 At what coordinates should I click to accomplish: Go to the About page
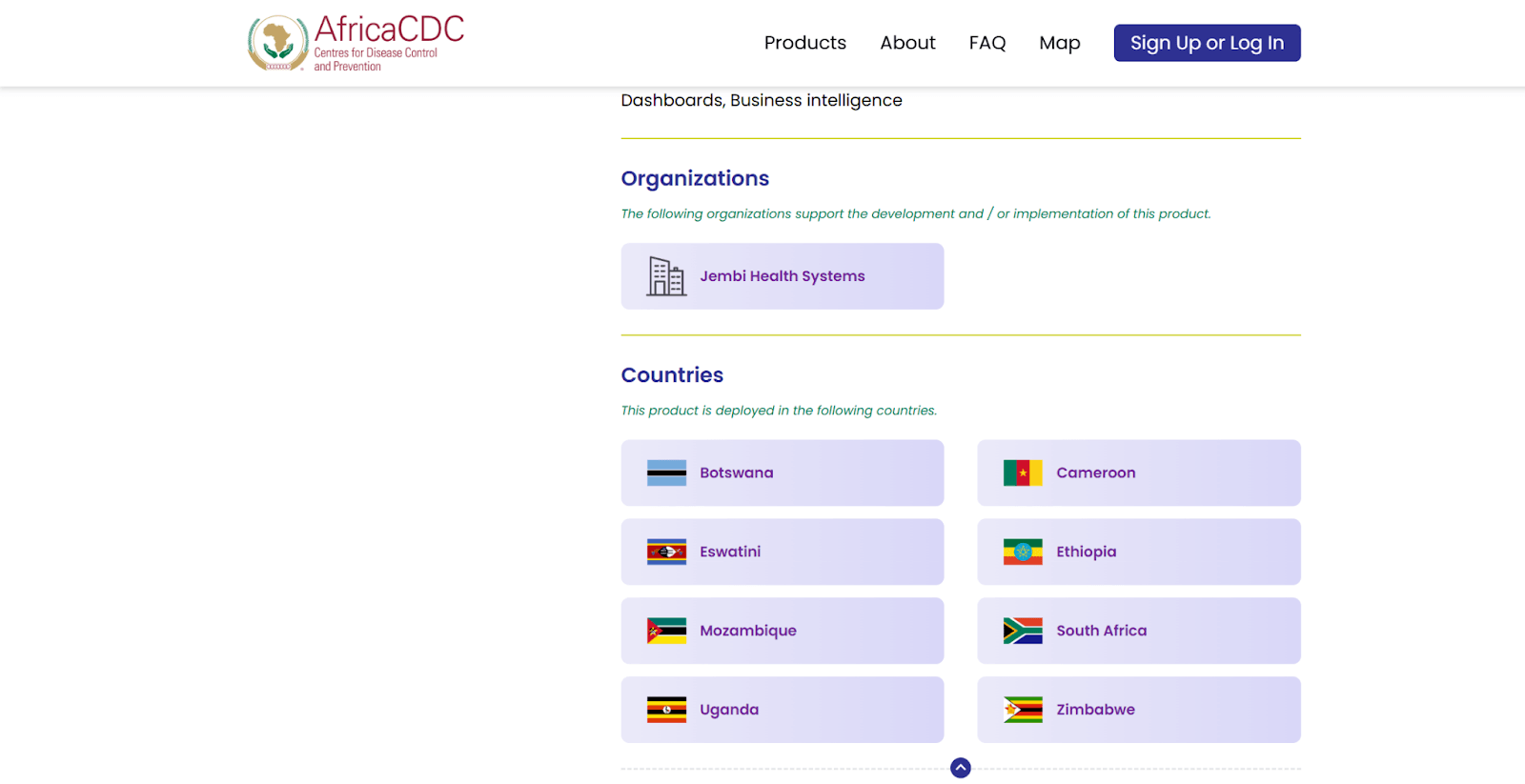click(x=907, y=43)
